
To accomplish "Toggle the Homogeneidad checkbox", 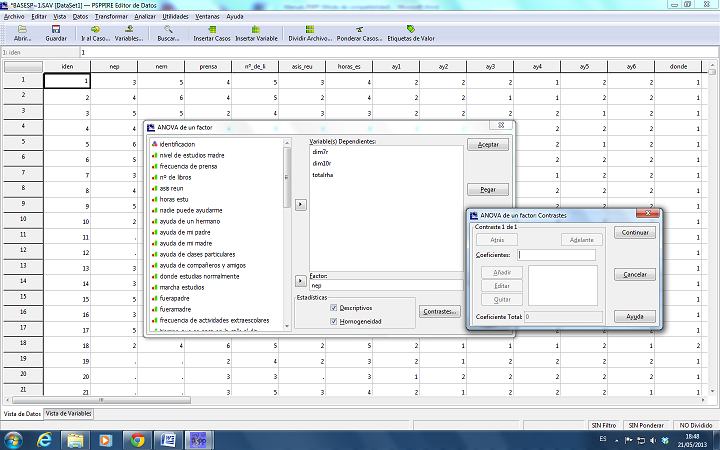I will coord(334,321).
